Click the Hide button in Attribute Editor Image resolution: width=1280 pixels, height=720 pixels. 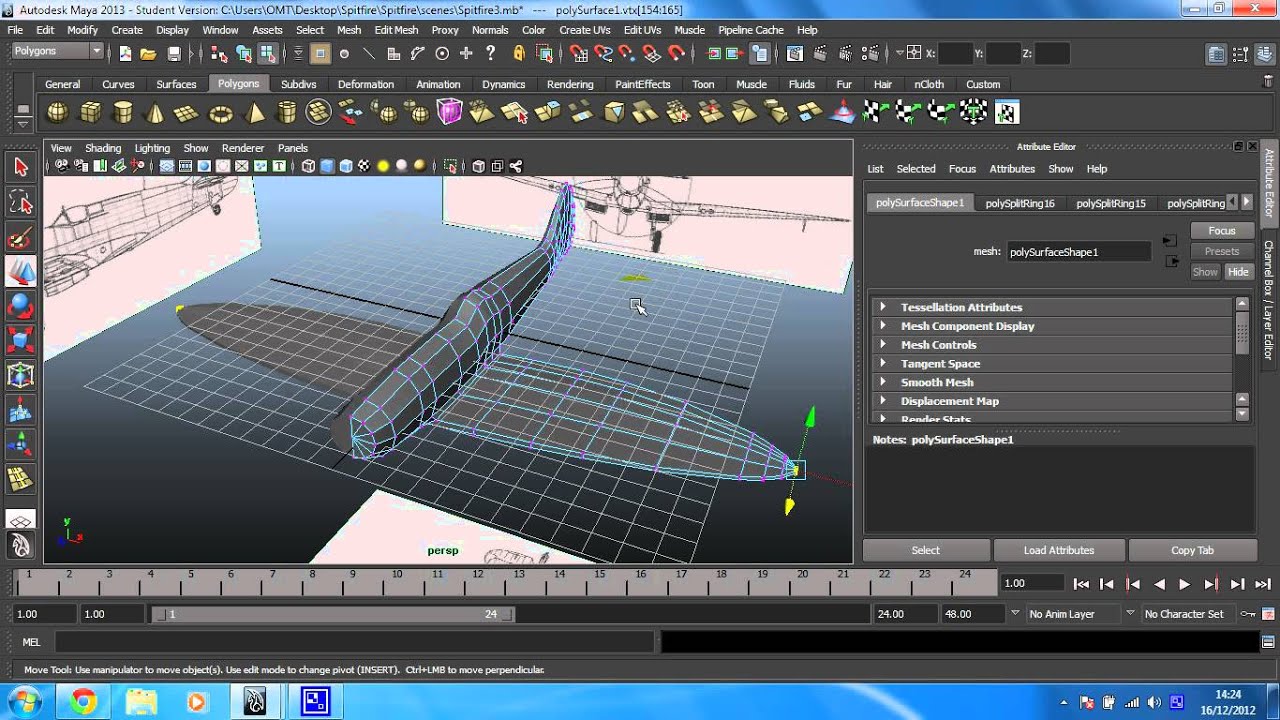coord(1238,272)
